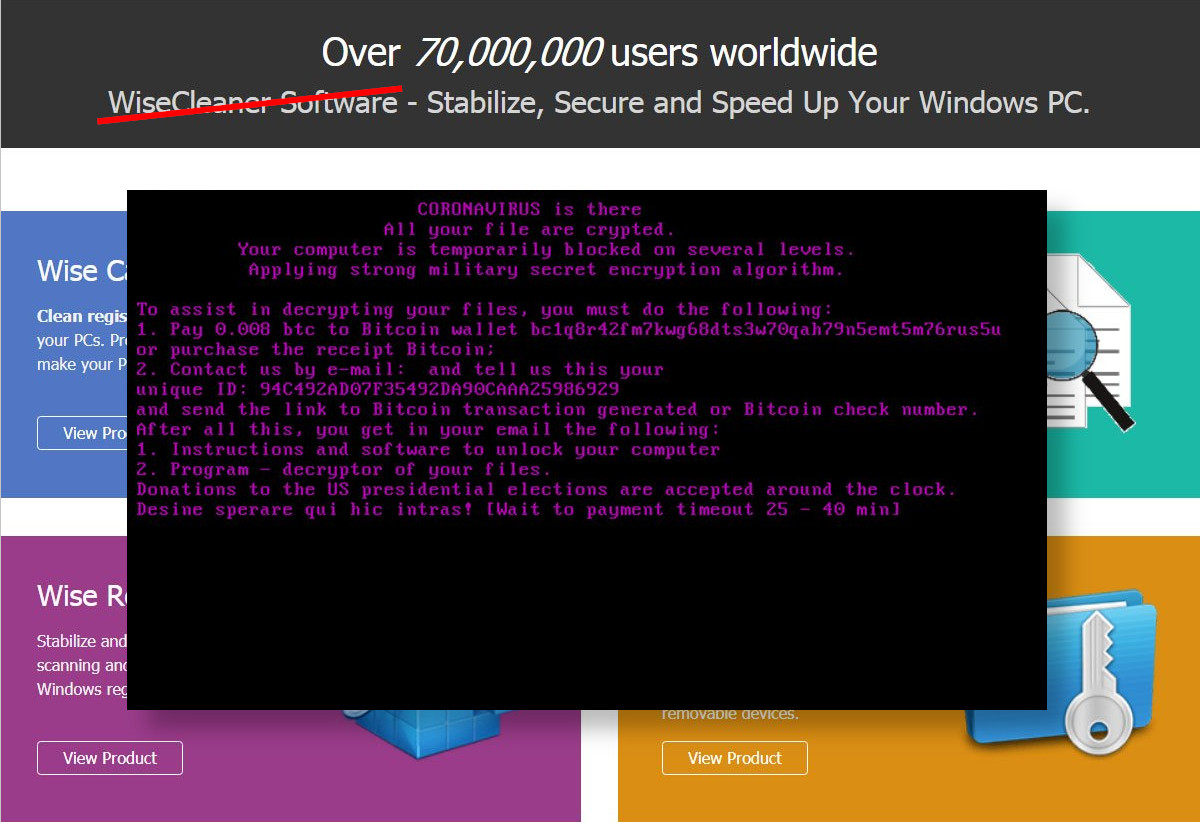The image size is (1200, 822).
Task: Click View Product on the orange panel
Action: point(734,758)
